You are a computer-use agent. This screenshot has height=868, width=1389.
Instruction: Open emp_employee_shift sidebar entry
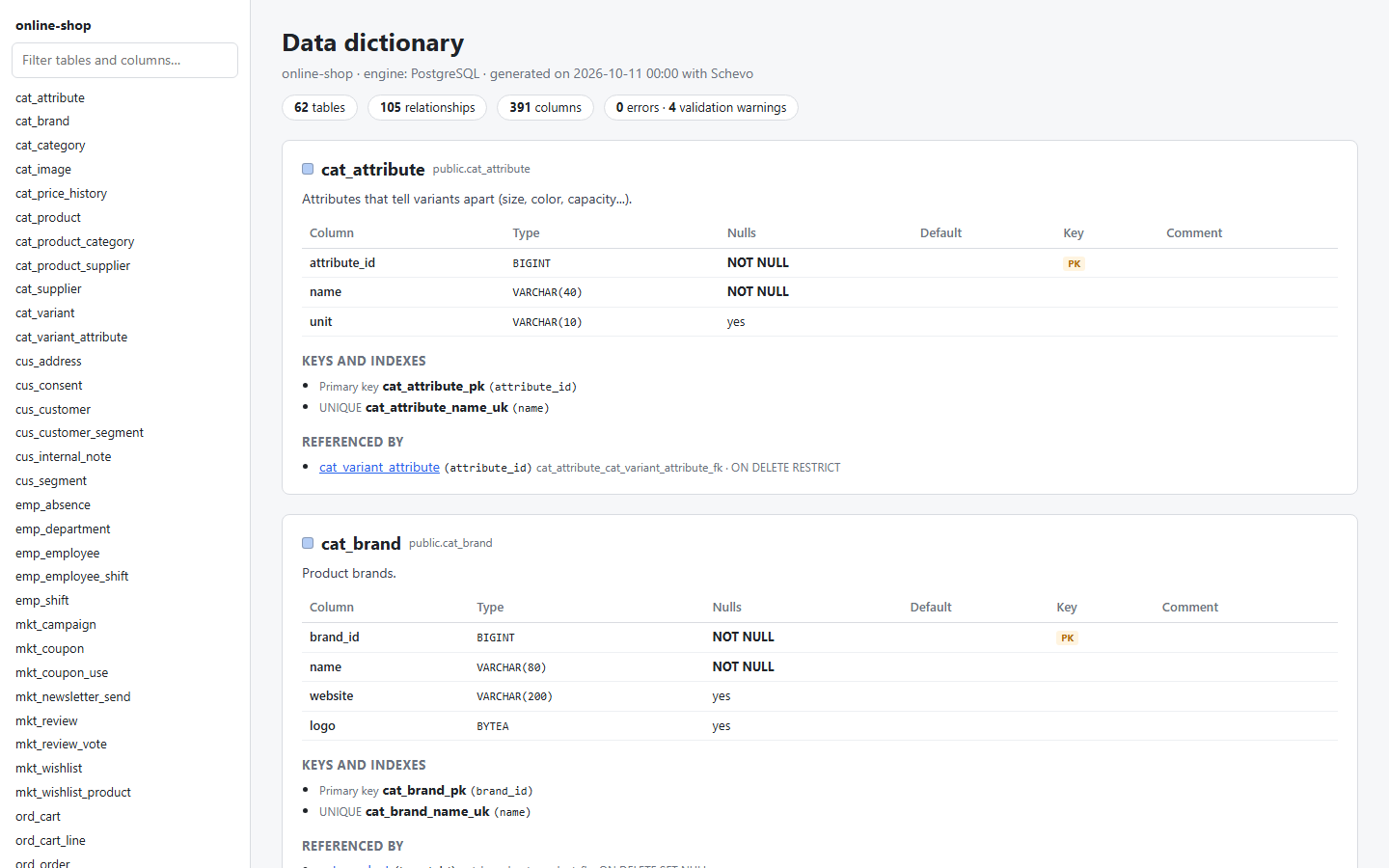click(72, 577)
